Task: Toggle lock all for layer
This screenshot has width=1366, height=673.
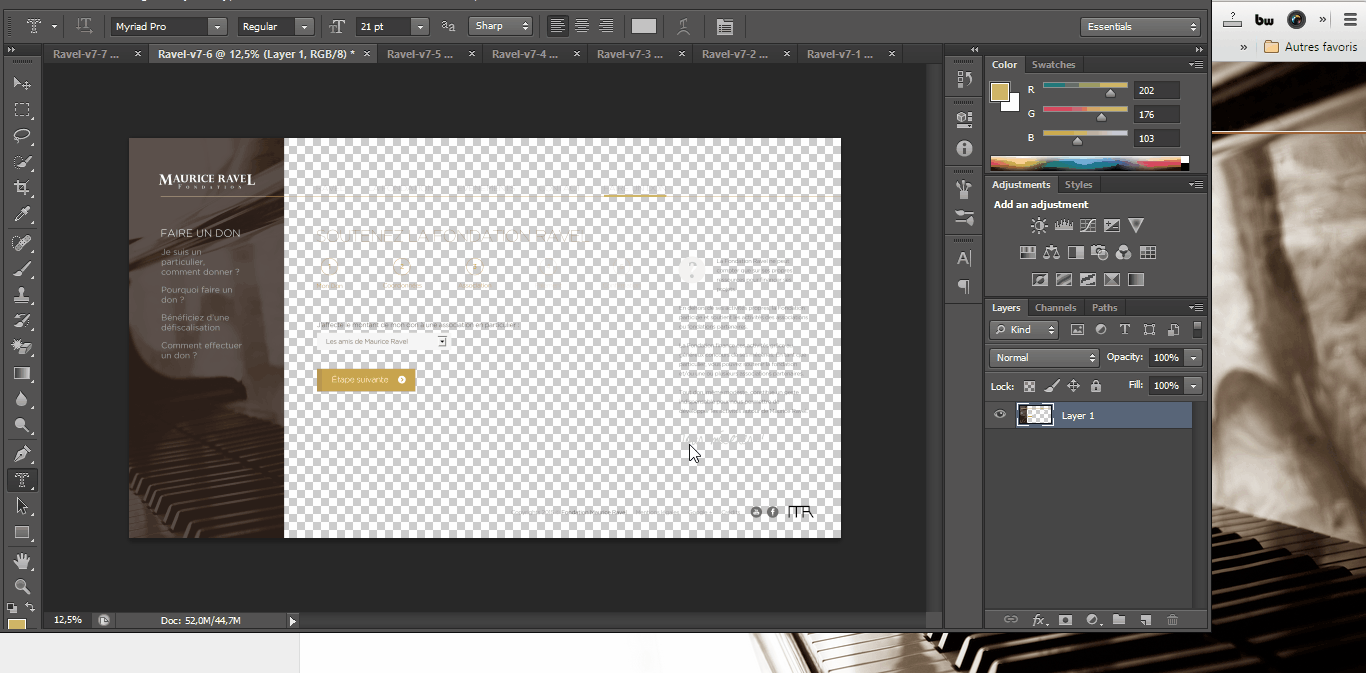Action: pyautogui.click(x=1095, y=386)
